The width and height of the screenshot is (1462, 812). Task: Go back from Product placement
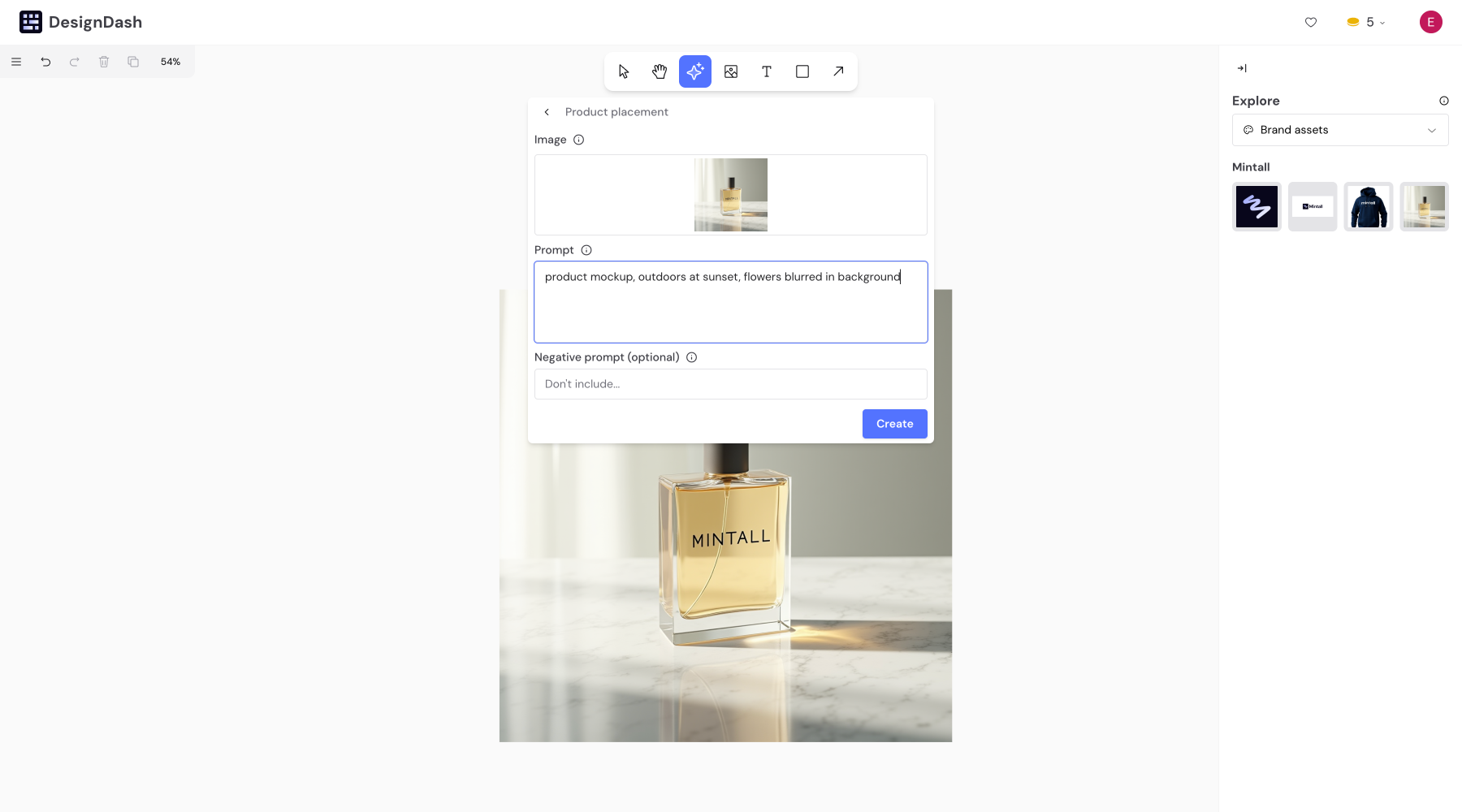click(547, 112)
